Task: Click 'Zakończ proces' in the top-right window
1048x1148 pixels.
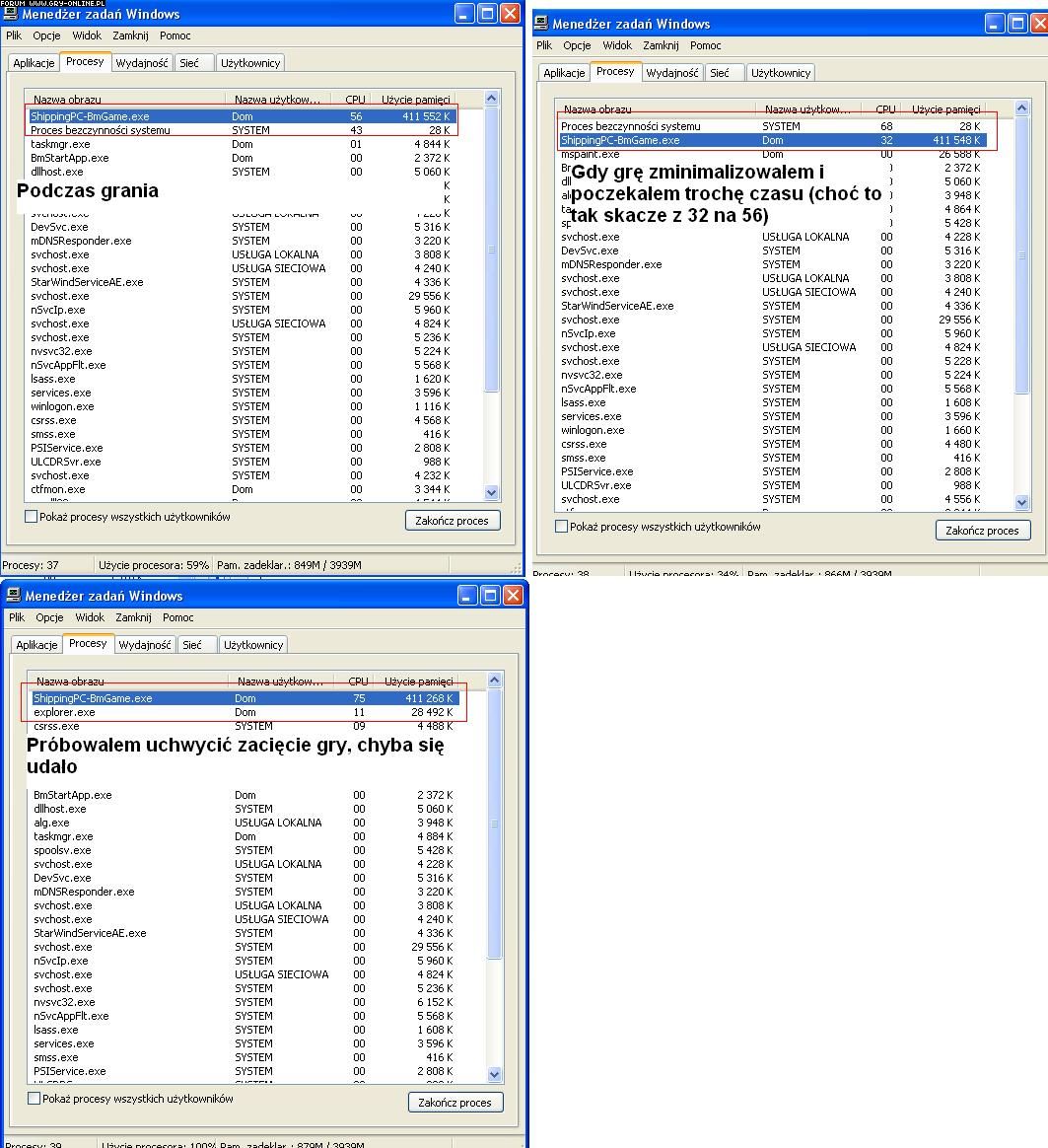Action: tap(983, 530)
